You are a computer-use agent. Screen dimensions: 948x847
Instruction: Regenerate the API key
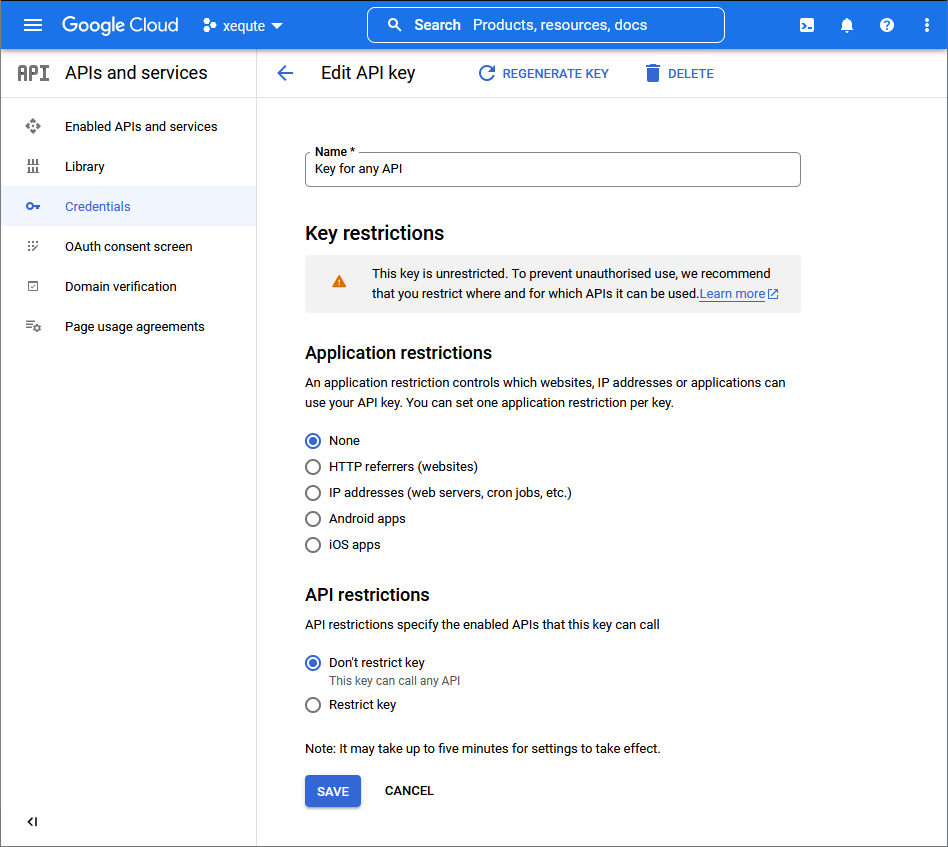(544, 73)
